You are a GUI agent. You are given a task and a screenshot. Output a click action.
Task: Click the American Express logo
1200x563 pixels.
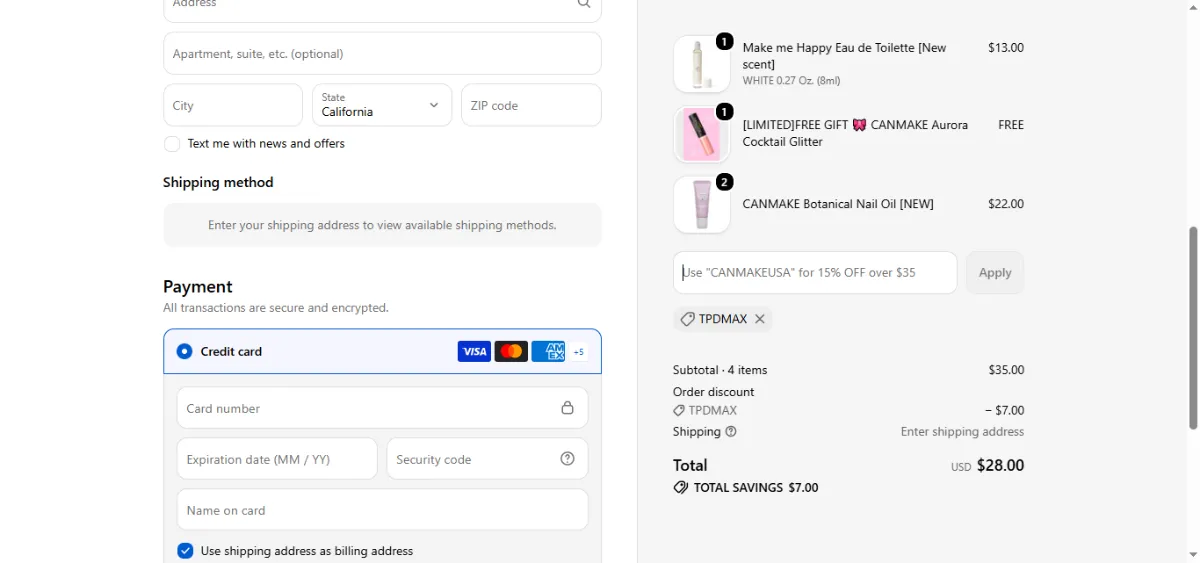point(548,351)
